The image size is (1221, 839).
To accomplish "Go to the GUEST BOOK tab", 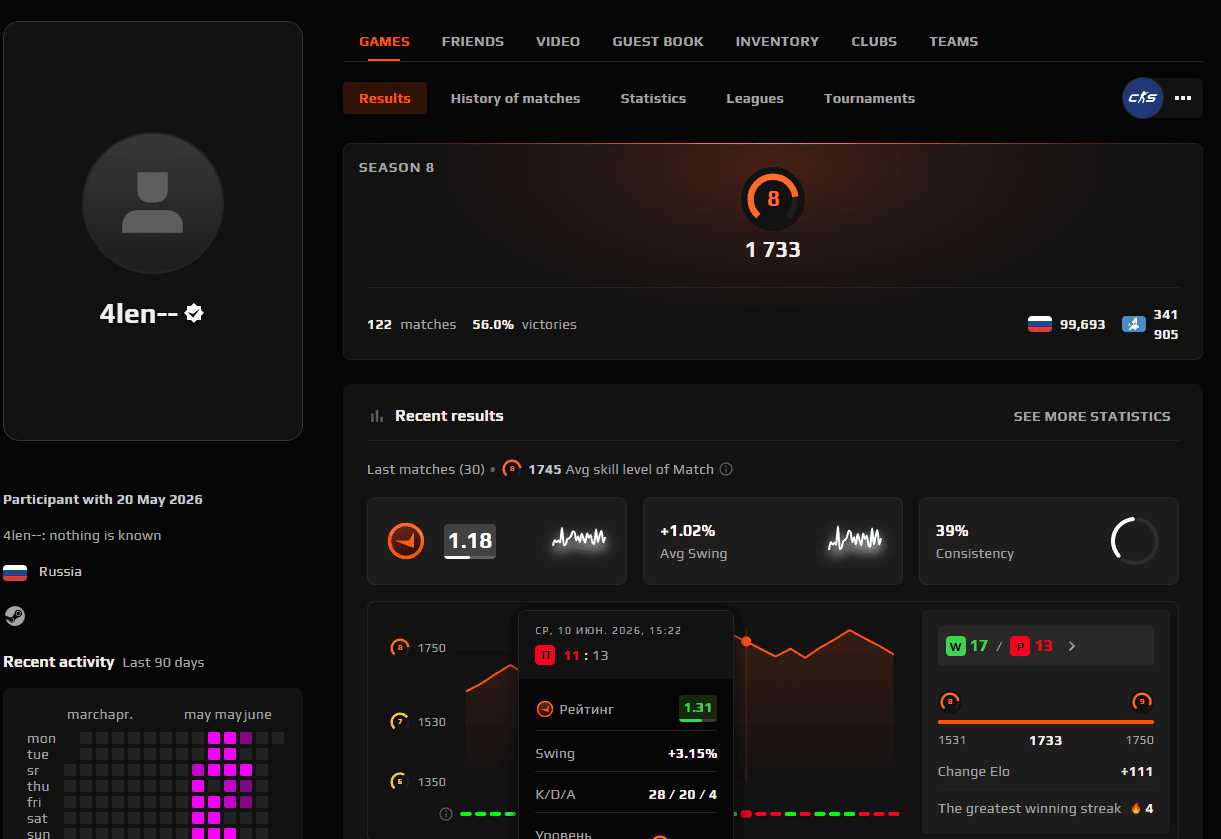I will pyautogui.click(x=658, y=42).
